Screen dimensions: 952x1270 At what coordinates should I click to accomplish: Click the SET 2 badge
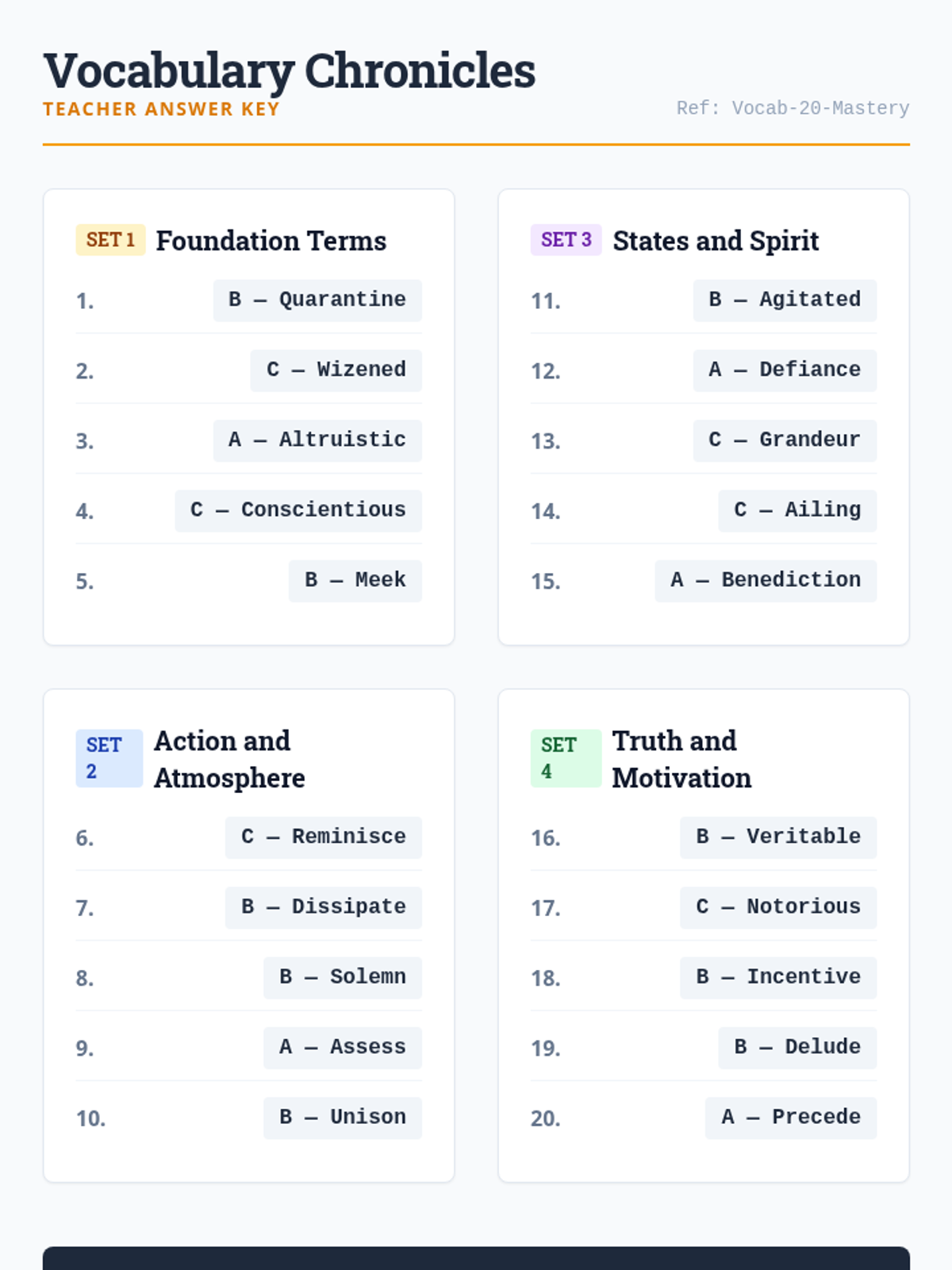[109, 758]
